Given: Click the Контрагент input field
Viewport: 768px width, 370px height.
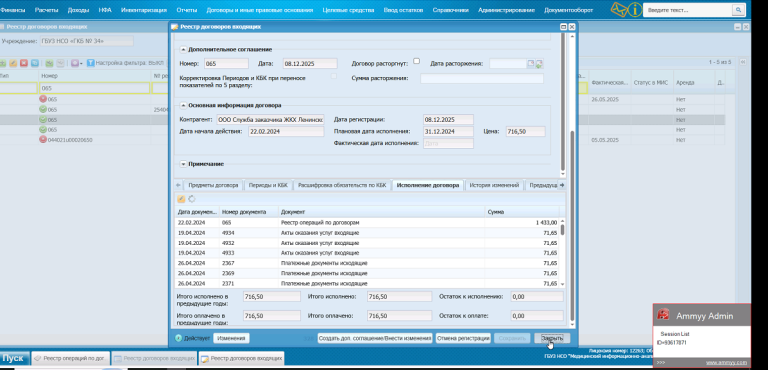Looking at the screenshot, I should tap(270, 120).
